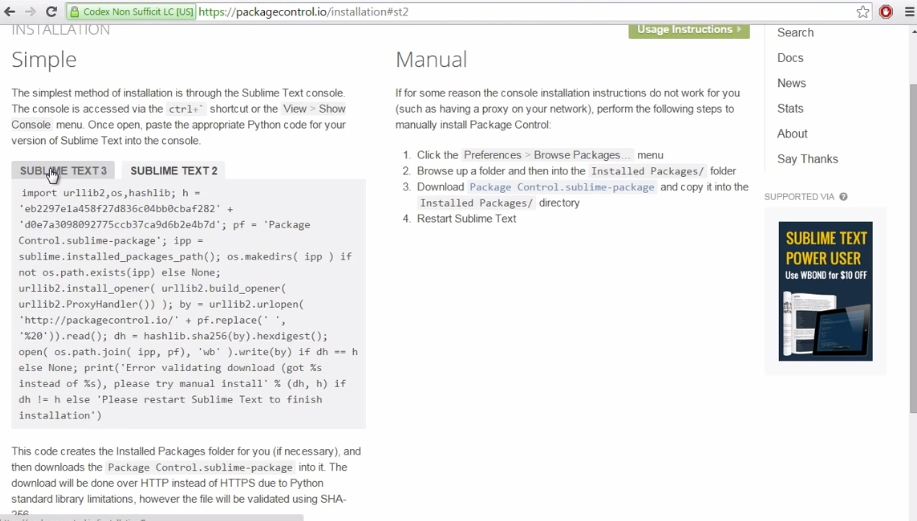
Task: Reload the page with the refresh icon
Action: [x=51, y=12]
